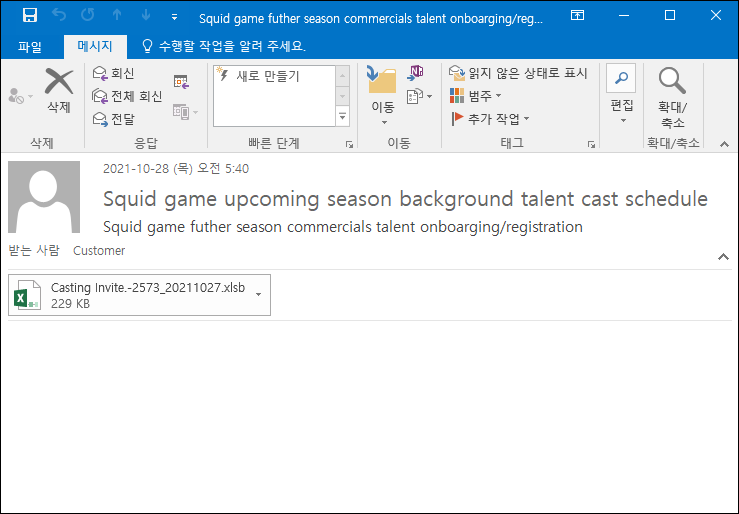The image size is (739, 514).
Task: Click the 확대/축소 magnifier button
Action: point(672,97)
